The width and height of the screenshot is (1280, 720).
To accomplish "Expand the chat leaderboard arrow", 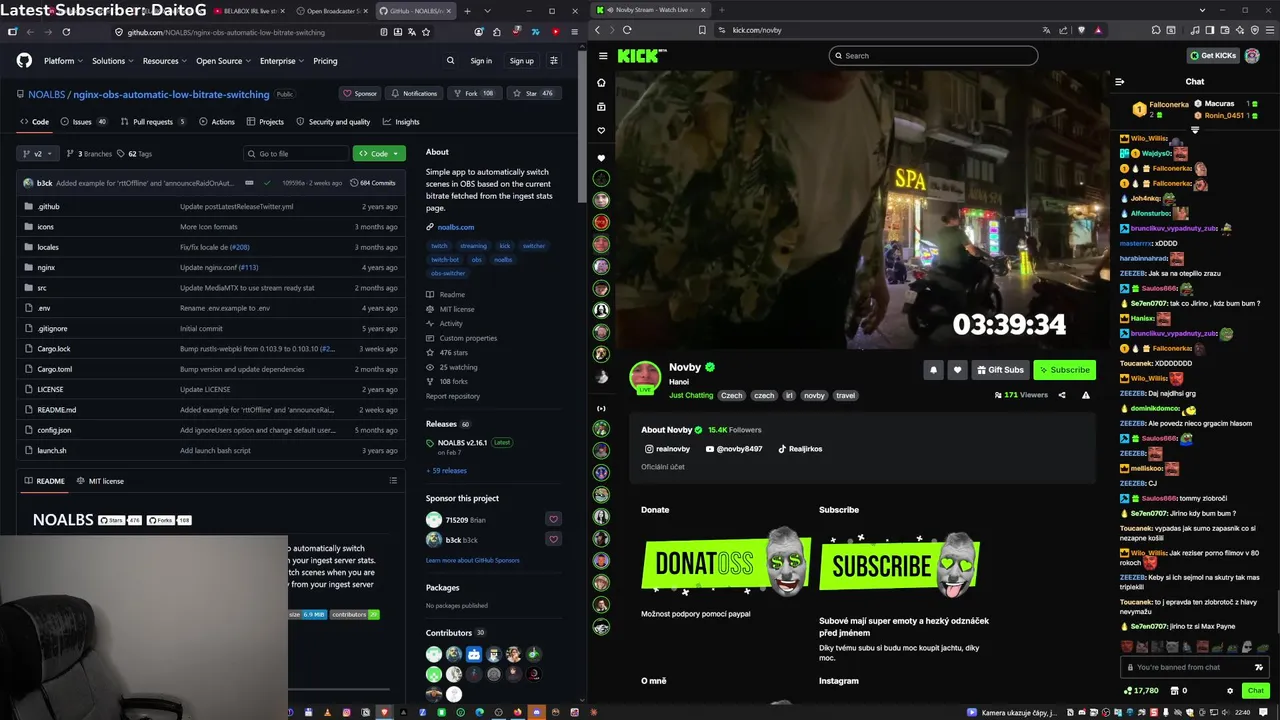I will 1195,130.
